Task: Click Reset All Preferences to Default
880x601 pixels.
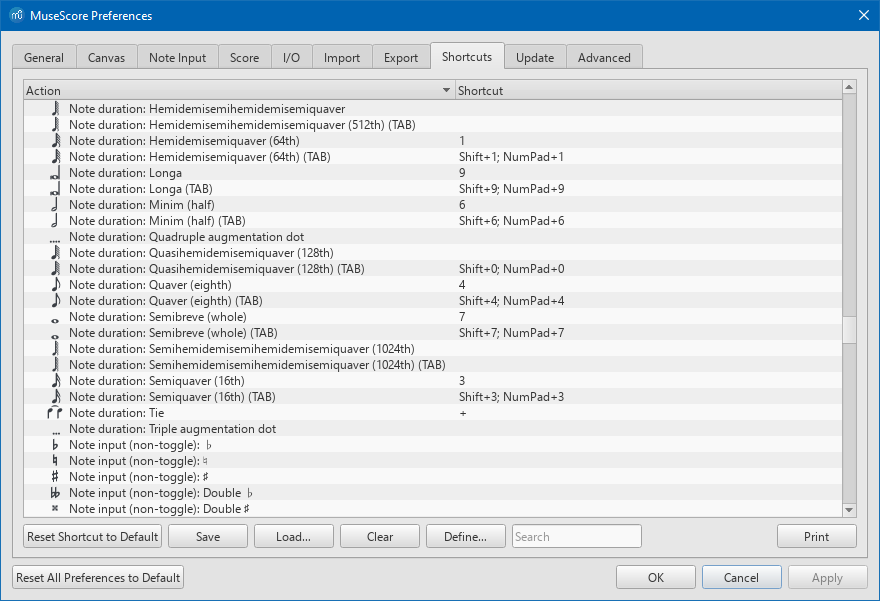Action: pos(98,577)
